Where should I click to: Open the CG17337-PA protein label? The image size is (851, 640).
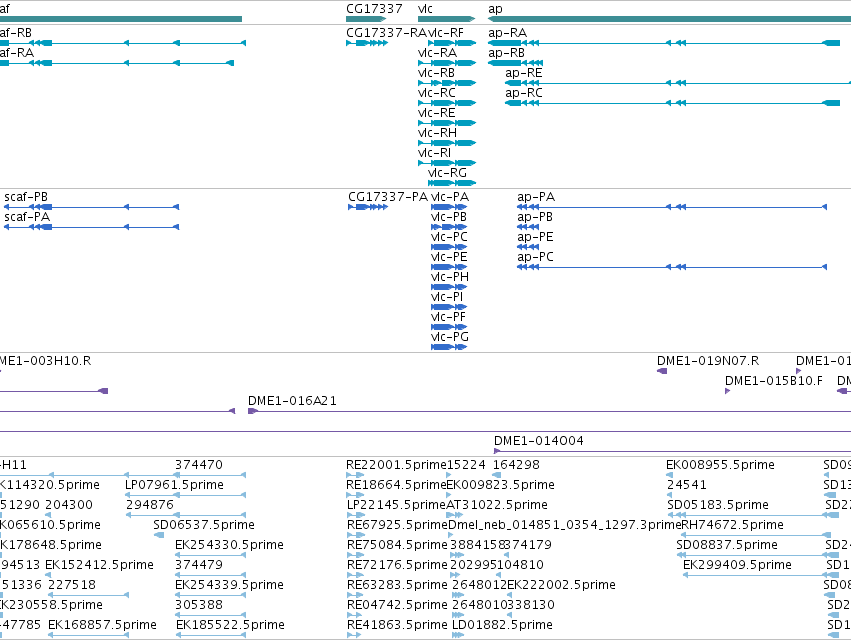point(388,197)
